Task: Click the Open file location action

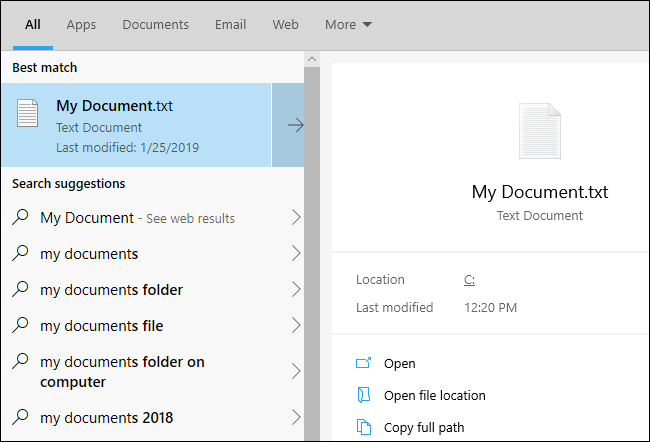Action: click(434, 396)
